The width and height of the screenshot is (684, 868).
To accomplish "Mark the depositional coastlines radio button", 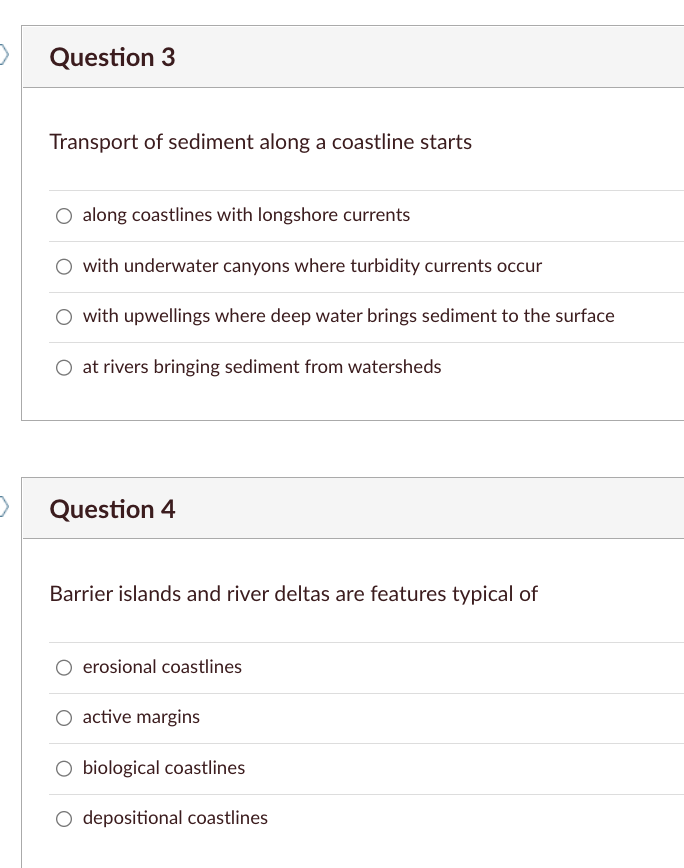I will point(65,819).
